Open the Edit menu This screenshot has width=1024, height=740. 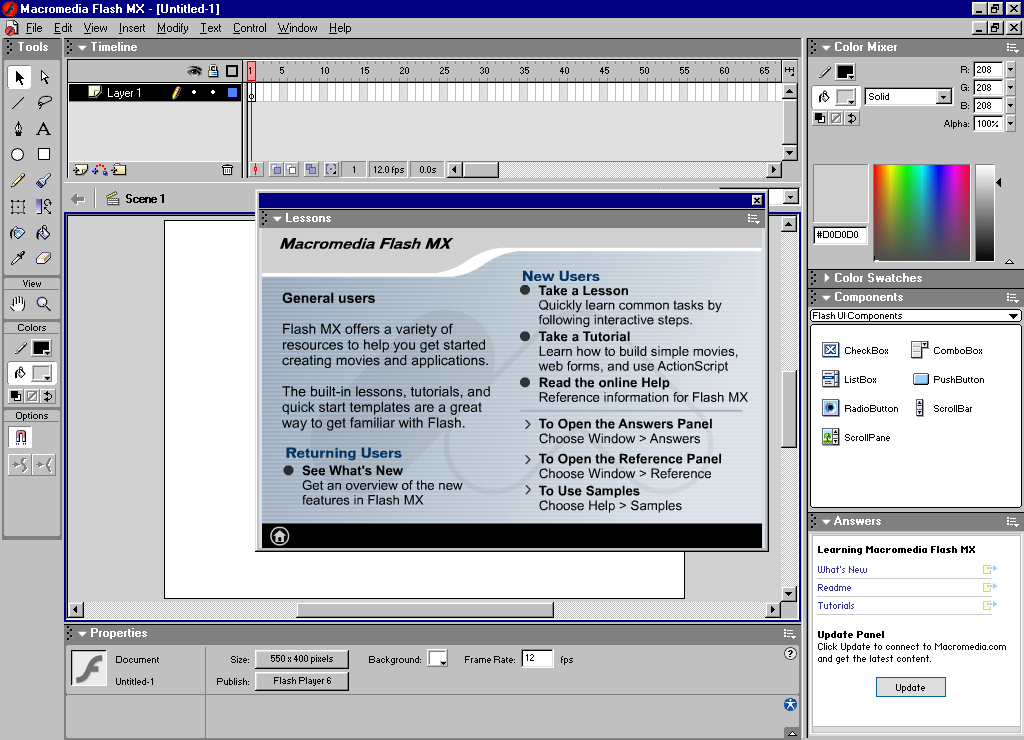(63, 28)
